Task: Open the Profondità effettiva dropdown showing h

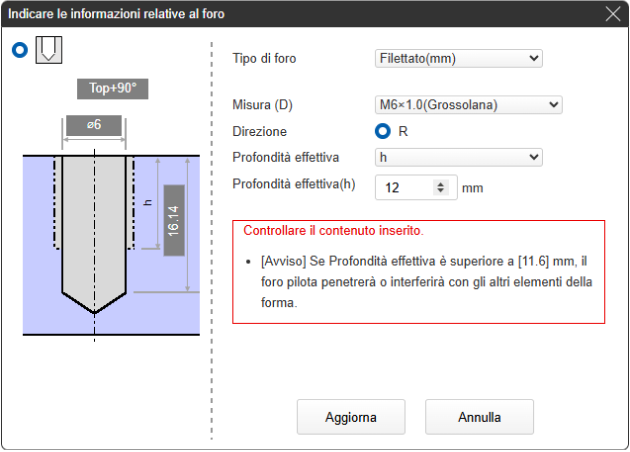Action: (x=458, y=157)
